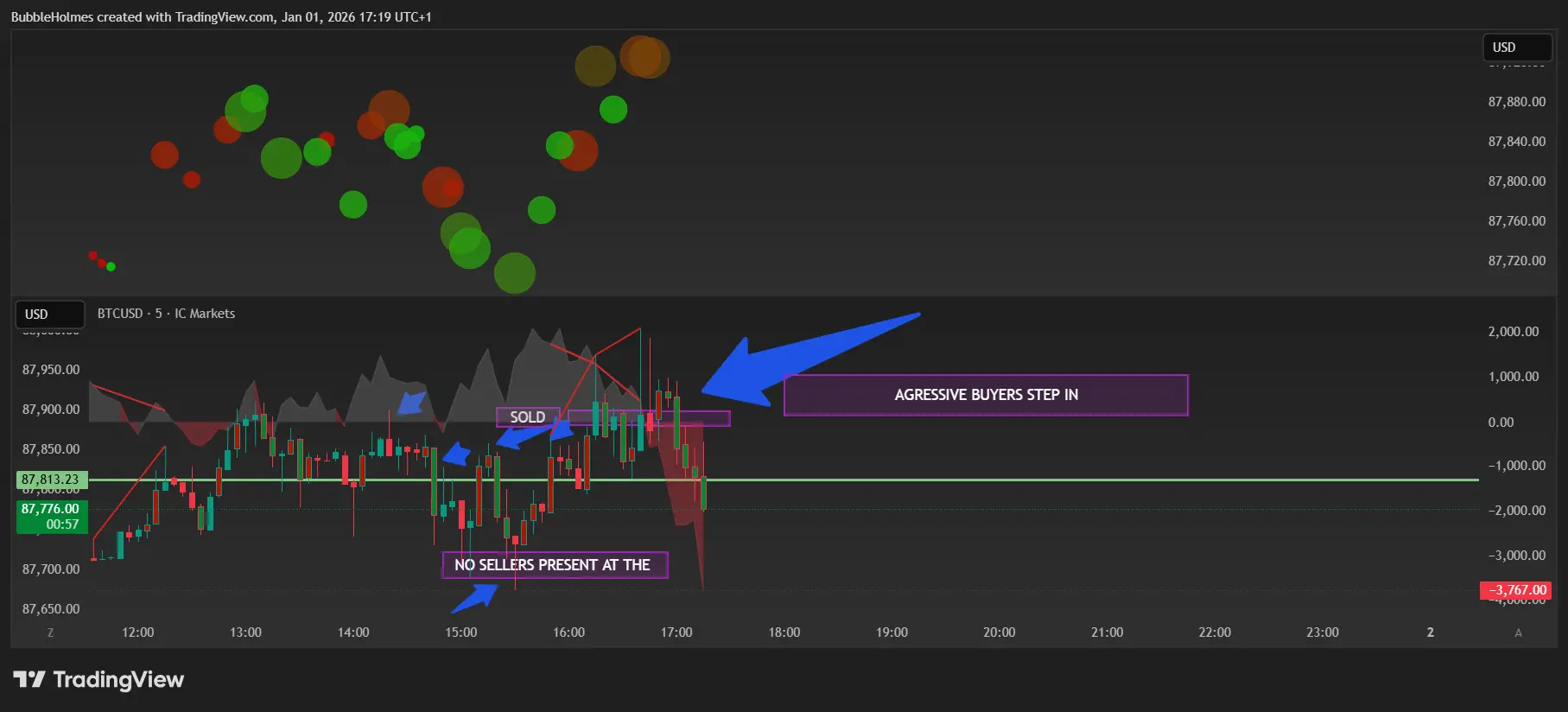Click the 2,000.00 indicator scale label

pos(1514,332)
